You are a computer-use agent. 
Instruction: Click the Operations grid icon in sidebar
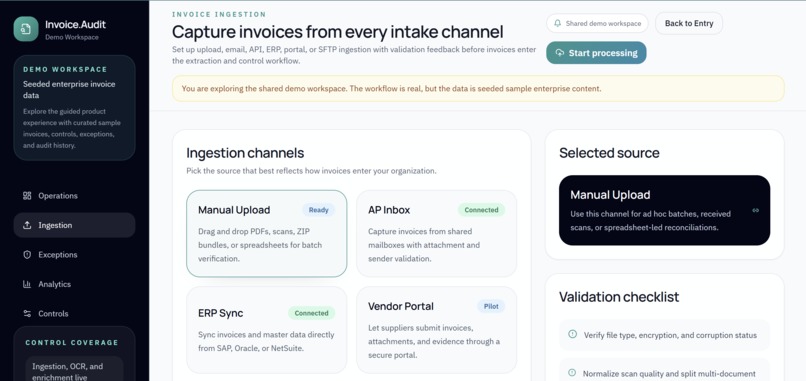pyautogui.click(x=27, y=196)
